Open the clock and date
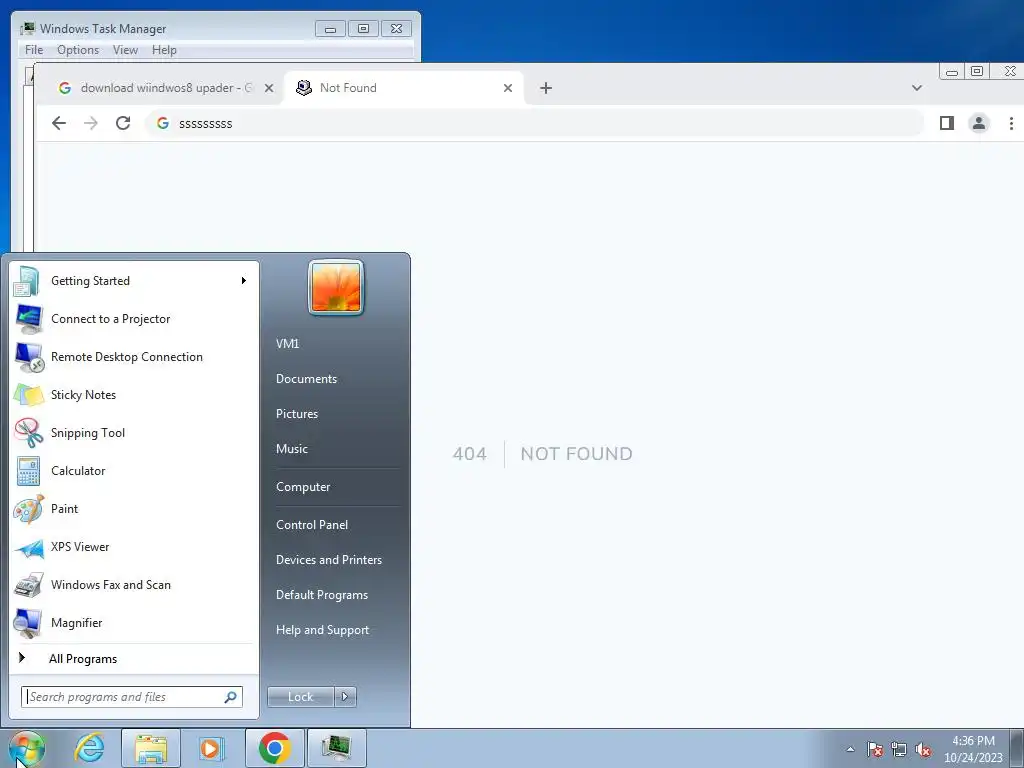Image resolution: width=1024 pixels, height=768 pixels. click(973, 749)
